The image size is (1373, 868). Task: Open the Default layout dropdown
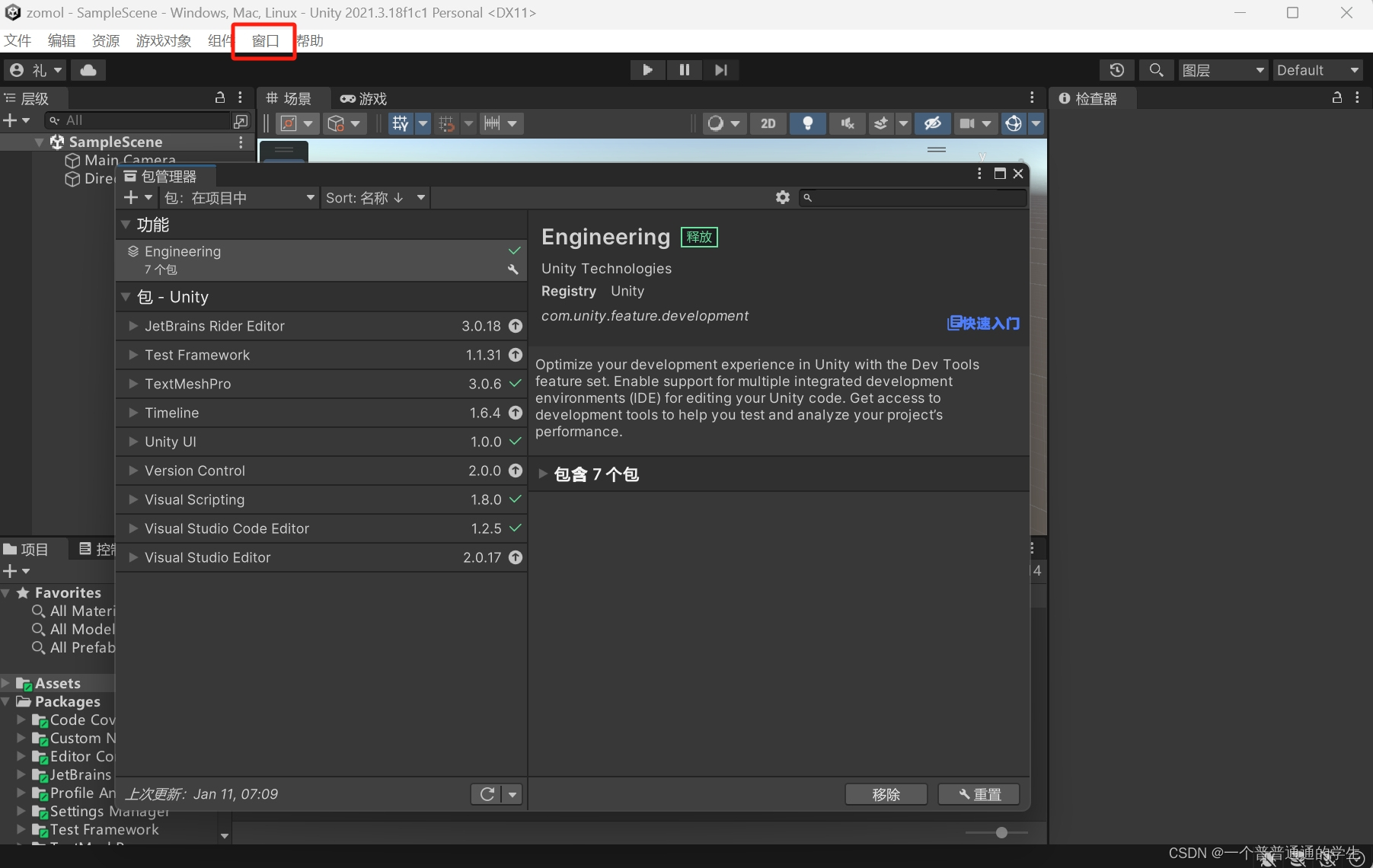(1318, 70)
